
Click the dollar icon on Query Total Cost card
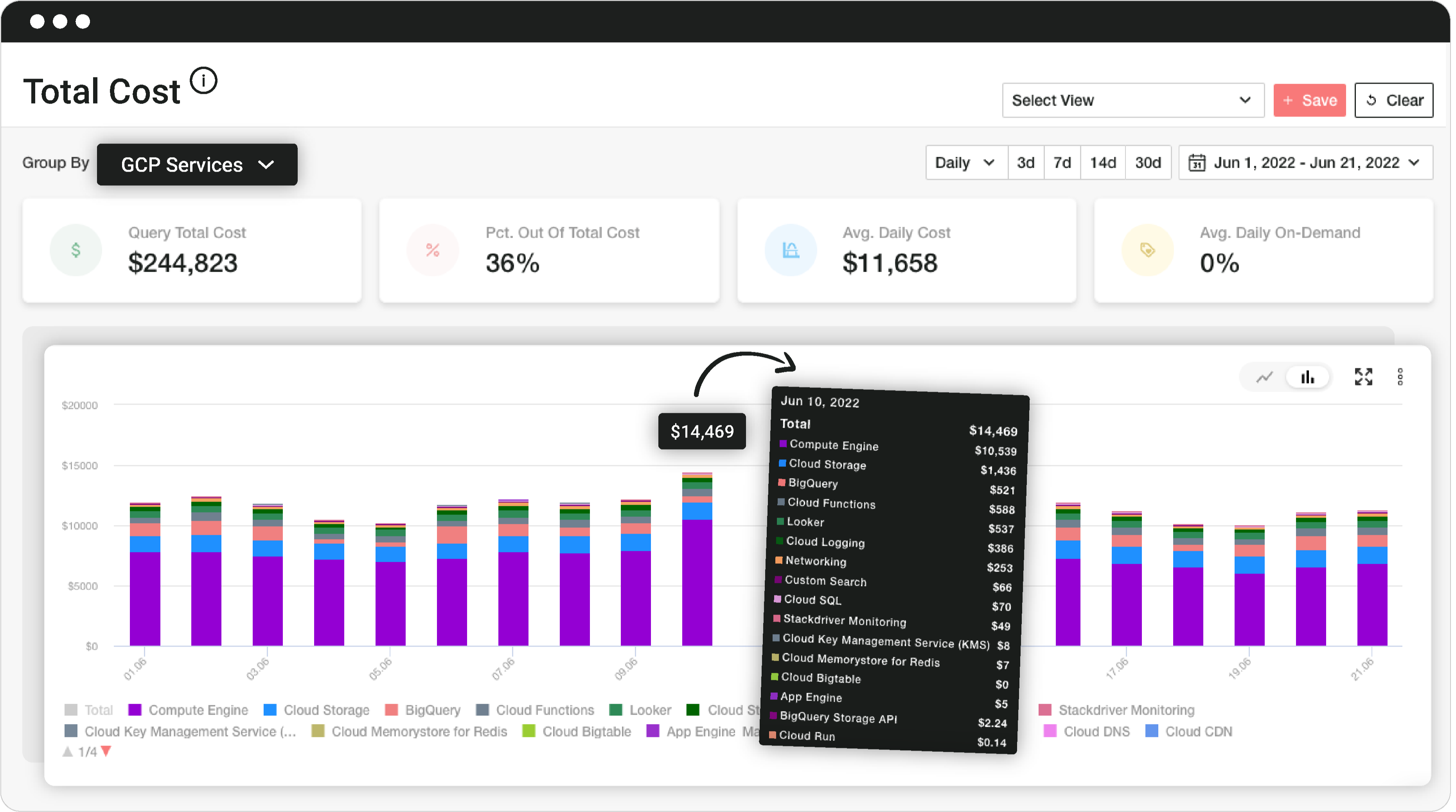pos(76,250)
